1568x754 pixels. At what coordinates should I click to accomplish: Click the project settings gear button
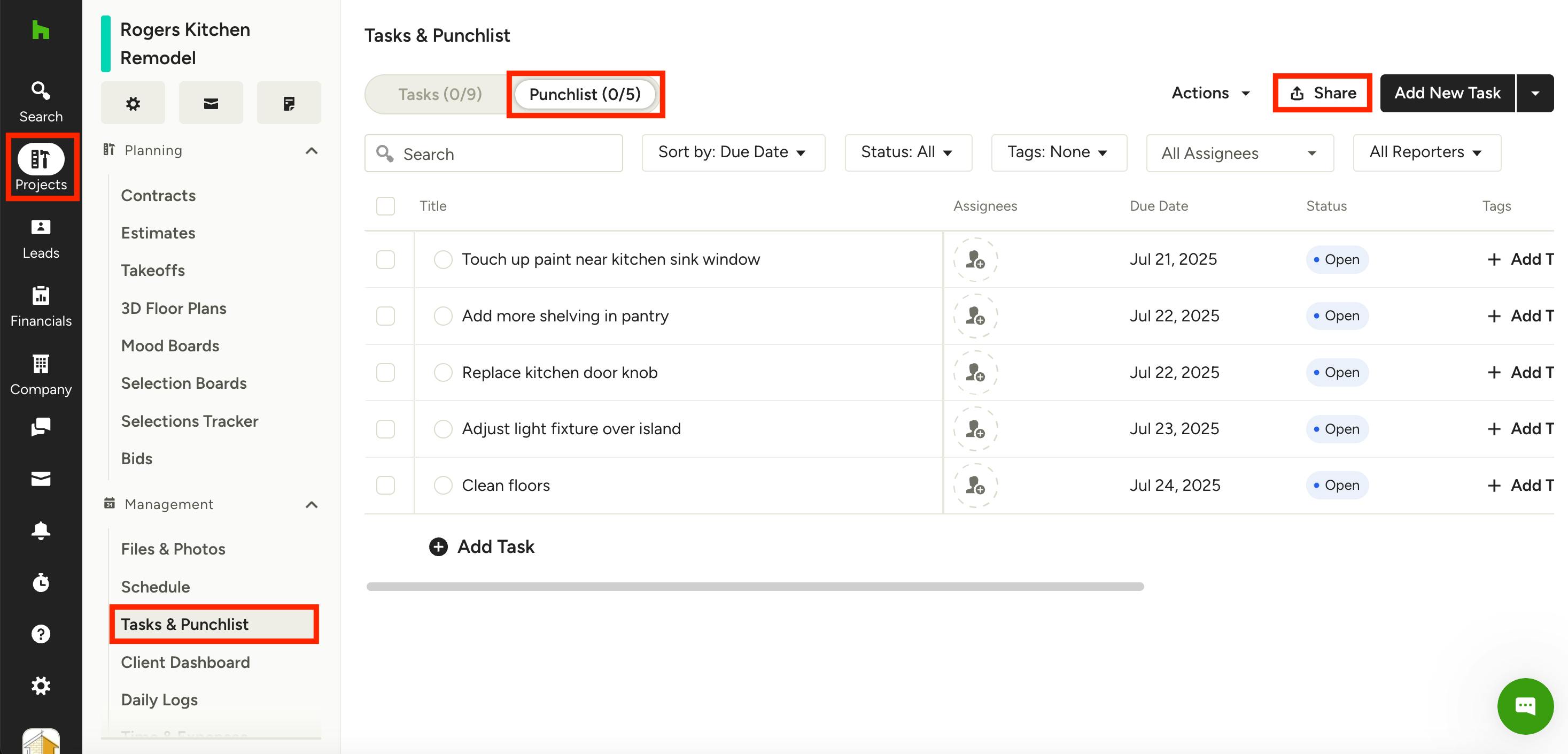click(133, 103)
